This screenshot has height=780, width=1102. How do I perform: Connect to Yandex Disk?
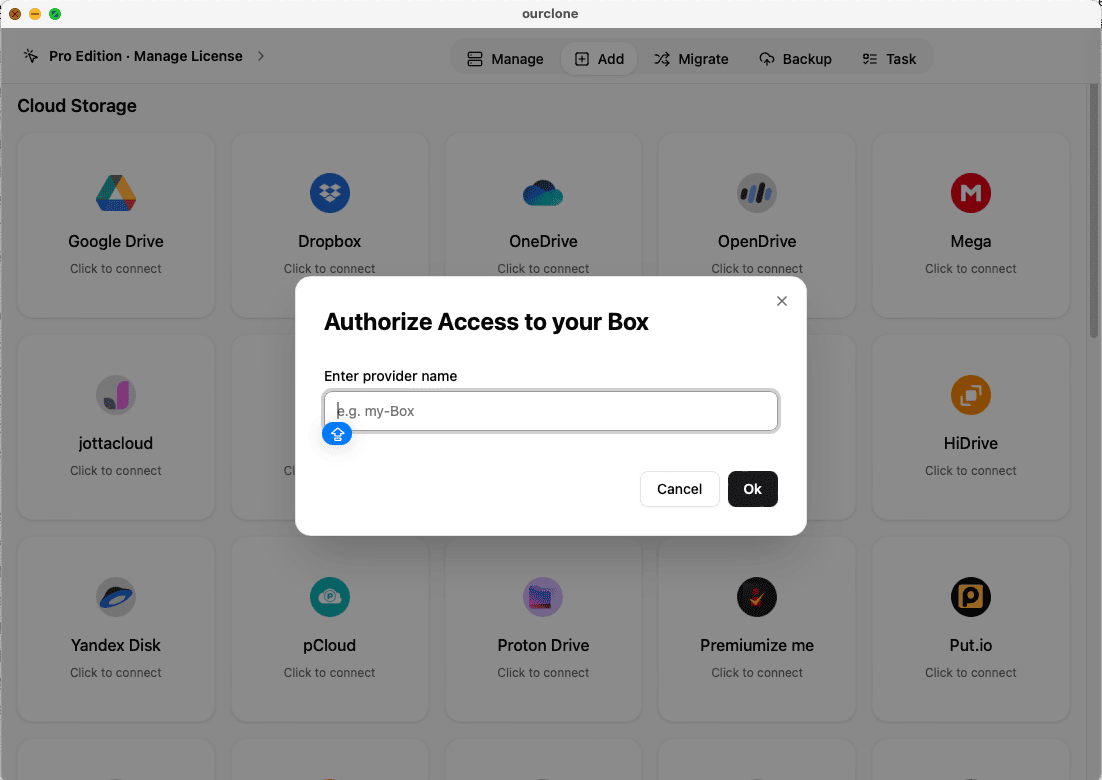[115, 597]
